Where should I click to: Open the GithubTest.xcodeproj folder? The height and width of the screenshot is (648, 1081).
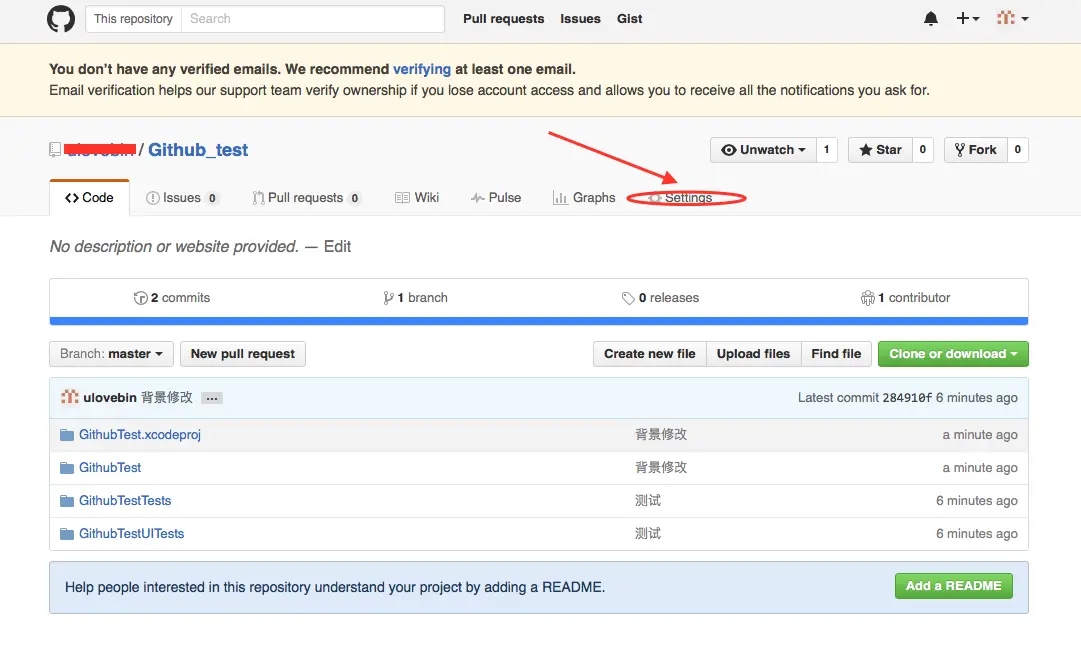tap(140, 435)
